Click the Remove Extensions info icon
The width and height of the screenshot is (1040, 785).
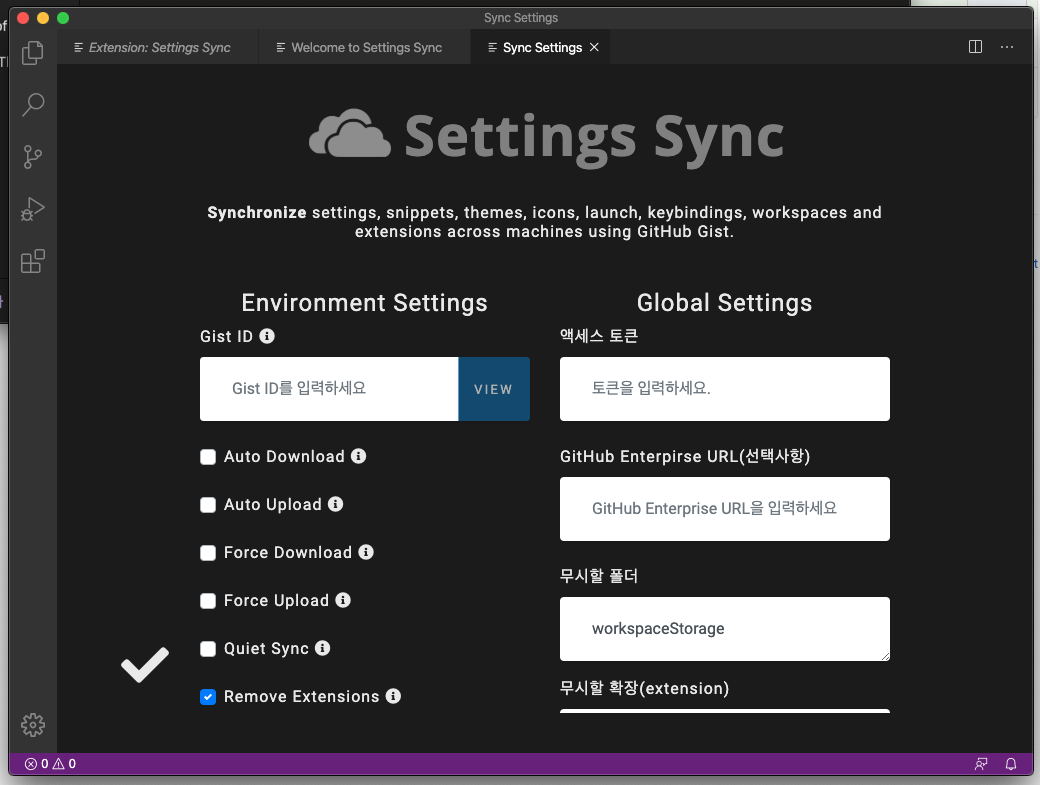[393, 695]
